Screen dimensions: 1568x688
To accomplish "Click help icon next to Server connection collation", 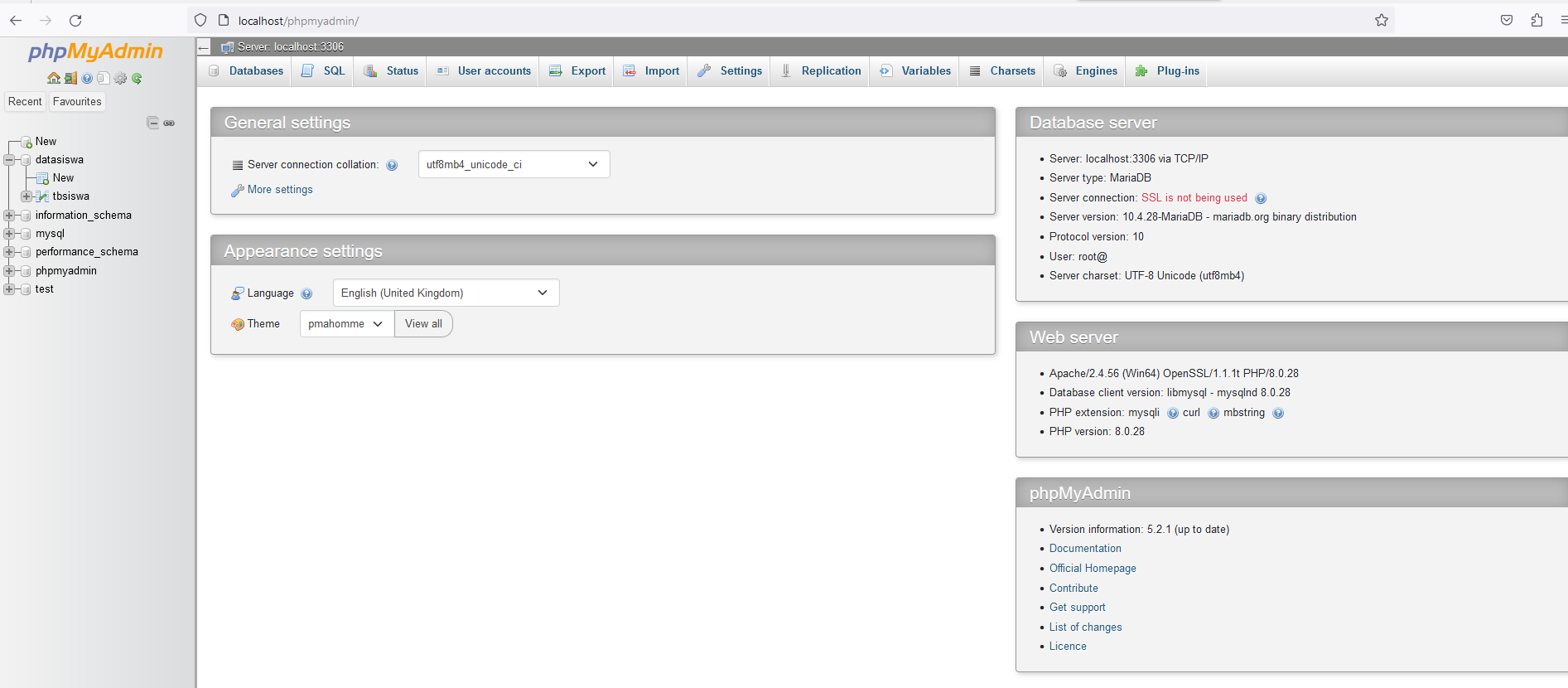I will click(x=392, y=165).
